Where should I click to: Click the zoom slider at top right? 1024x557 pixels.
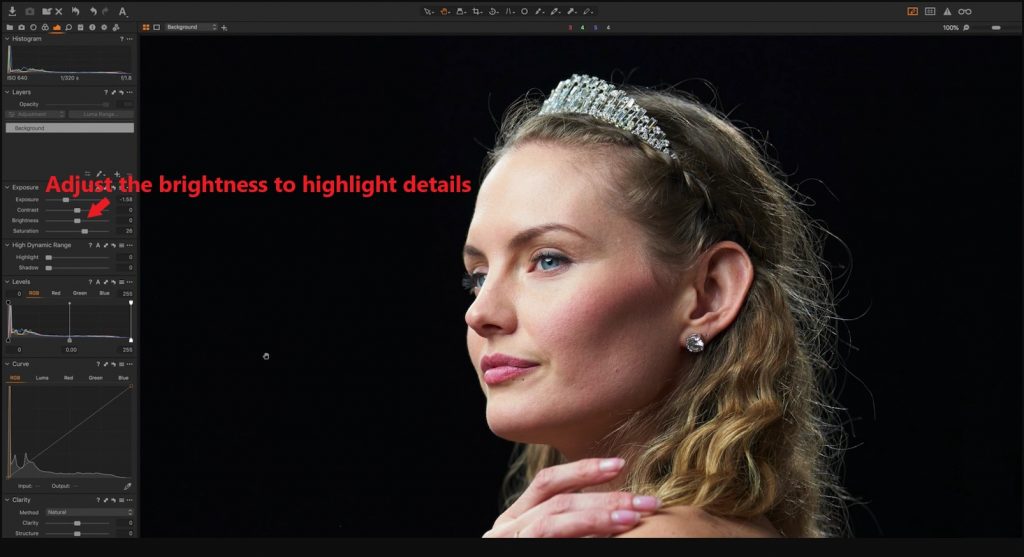click(x=996, y=27)
